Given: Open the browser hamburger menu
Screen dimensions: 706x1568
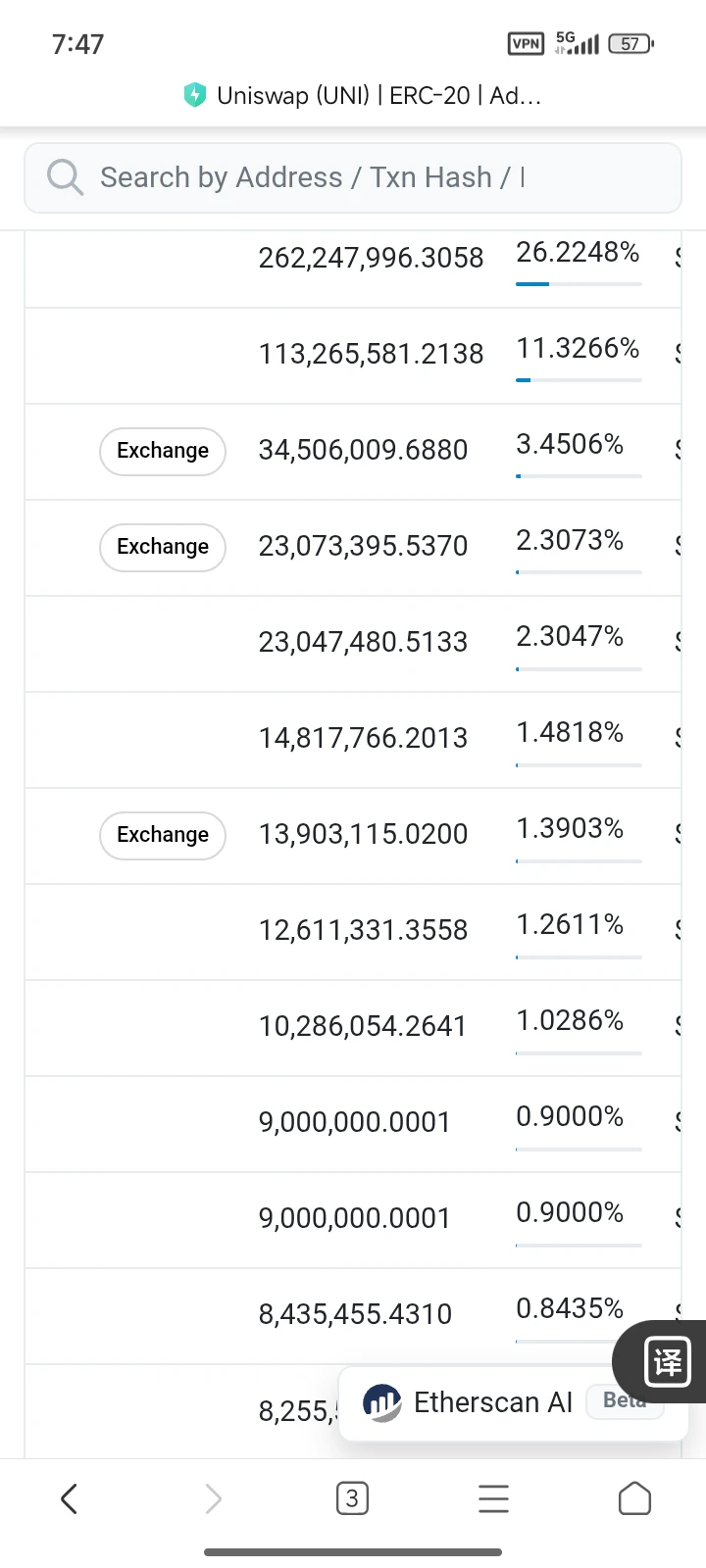Looking at the screenshot, I should click(493, 1498).
